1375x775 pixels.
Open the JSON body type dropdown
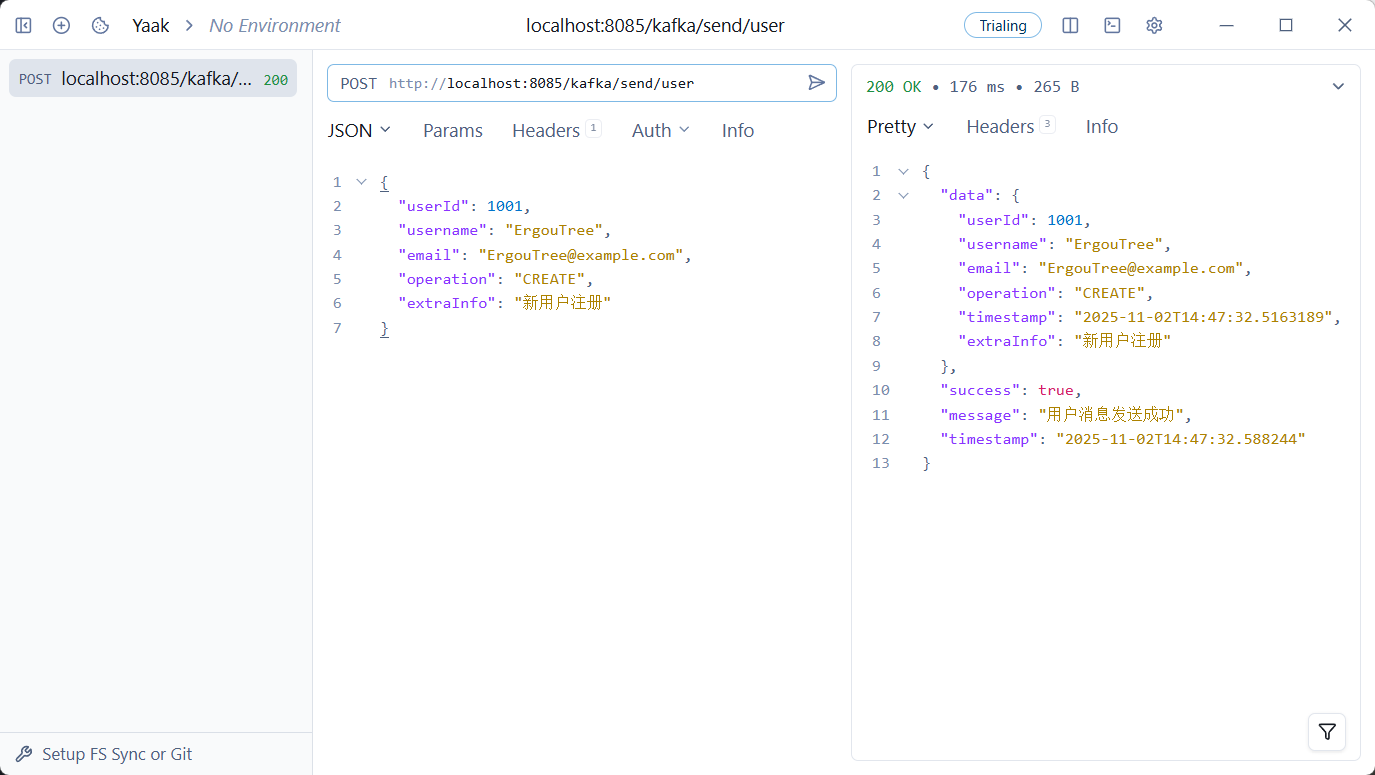359,130
